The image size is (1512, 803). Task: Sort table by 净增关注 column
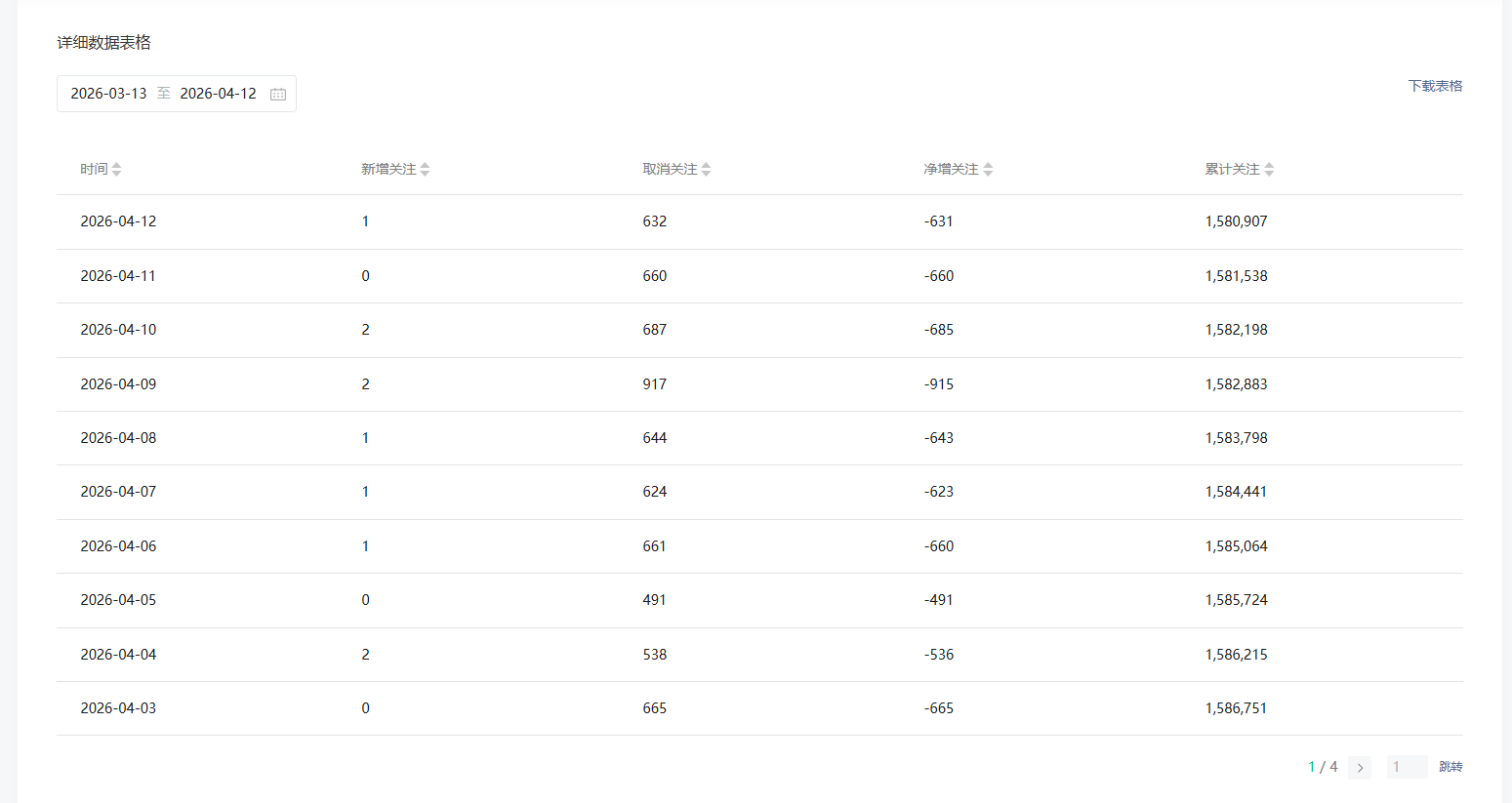click(x=988, y=170)
